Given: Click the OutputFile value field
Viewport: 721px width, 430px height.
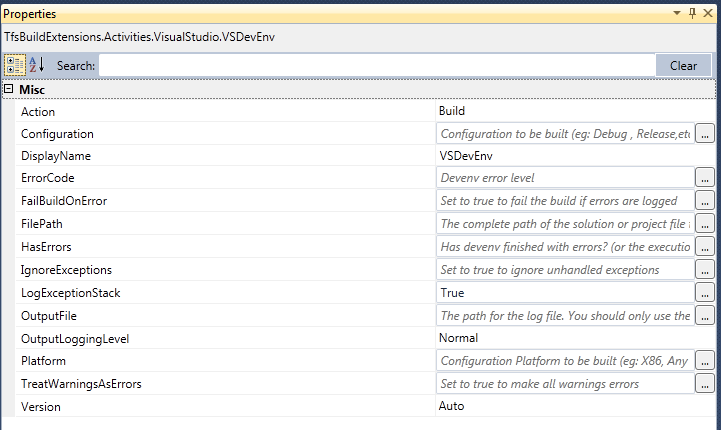Looking at the screenshot, I should [x=565, y=316].
